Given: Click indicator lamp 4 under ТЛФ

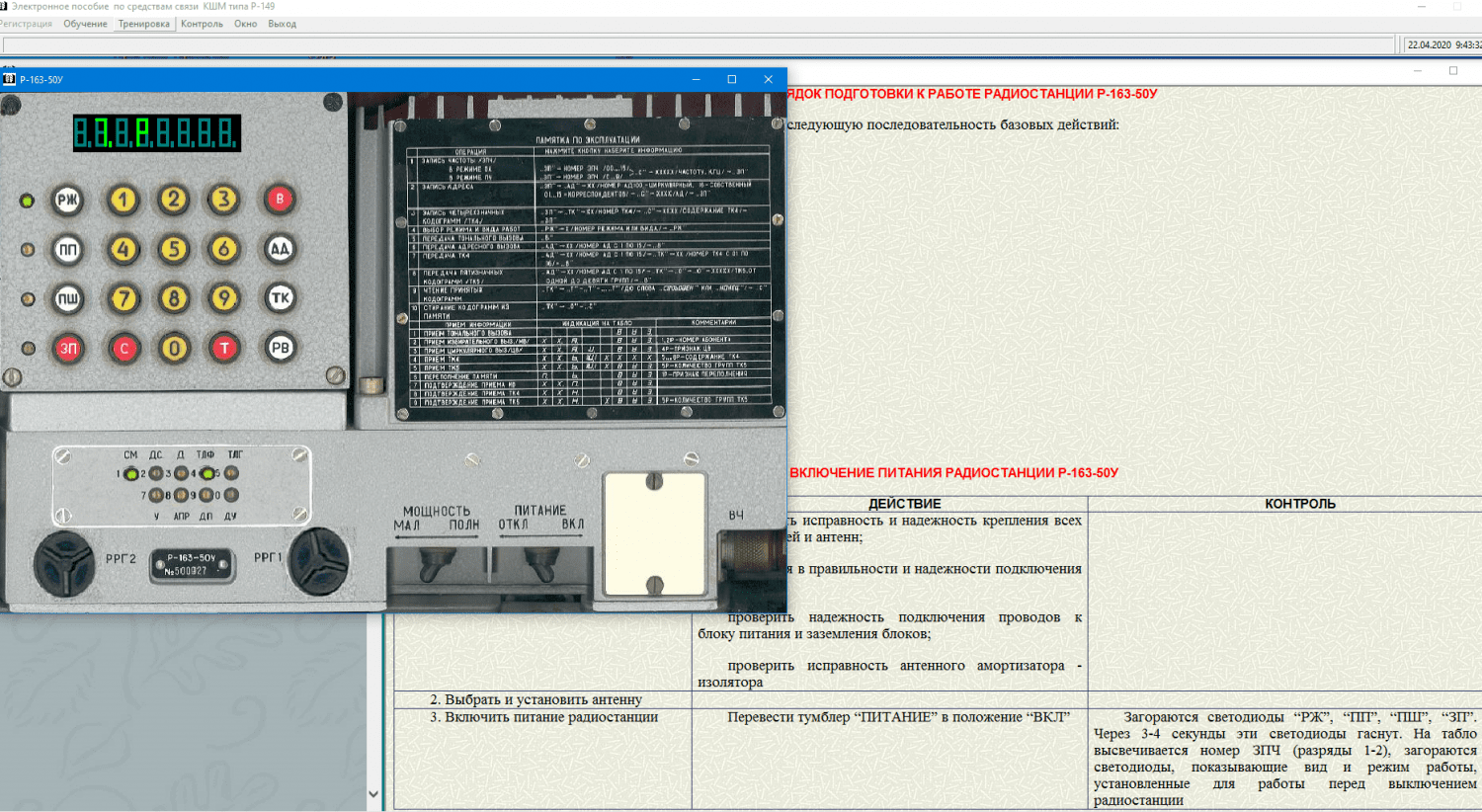Looking at the screenshot, I should [x=206, y=474].
